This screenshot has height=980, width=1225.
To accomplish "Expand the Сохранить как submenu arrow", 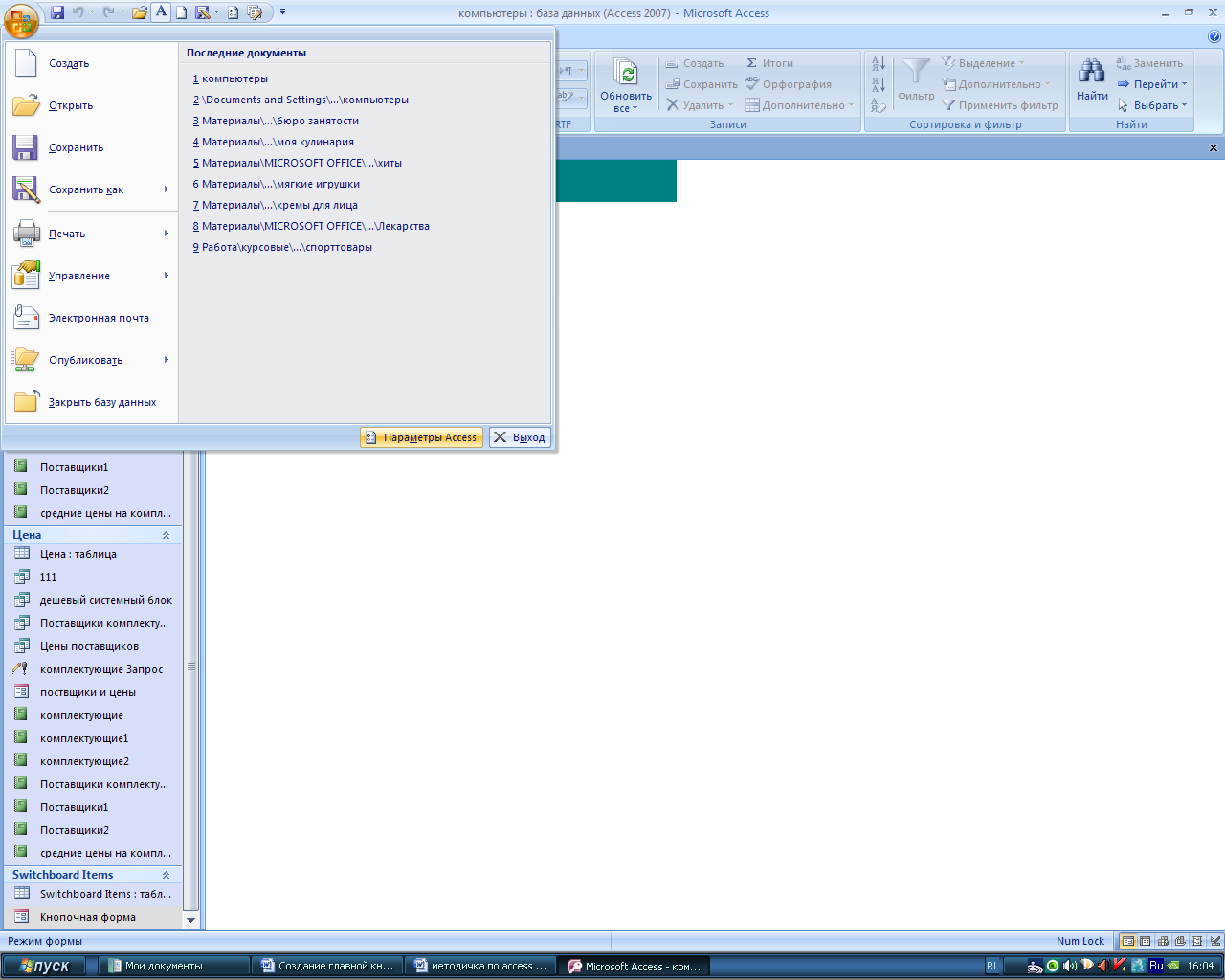I will pyautogui.click(x=167, y=189).
